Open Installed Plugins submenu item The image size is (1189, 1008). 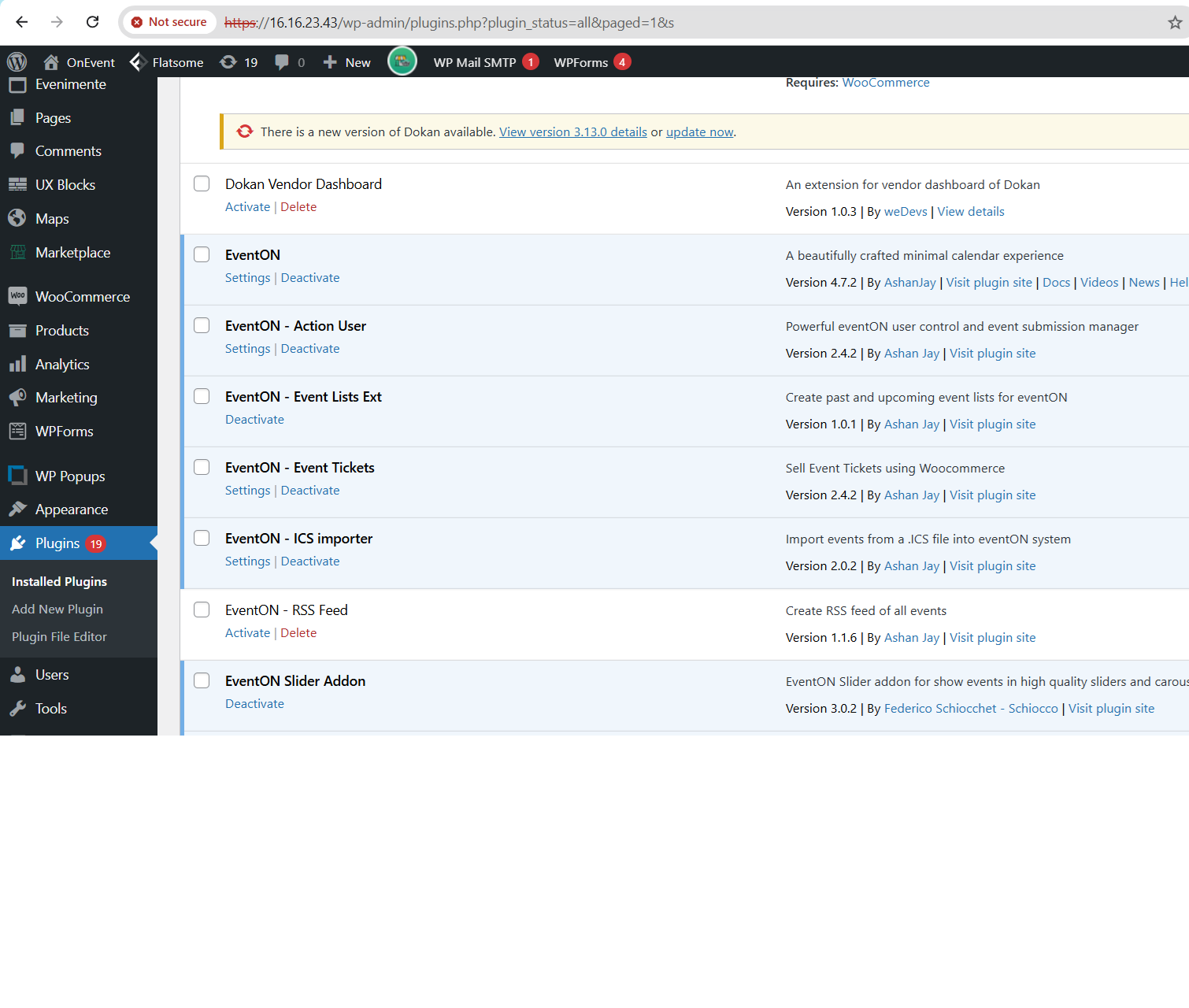tap(59, 582)
